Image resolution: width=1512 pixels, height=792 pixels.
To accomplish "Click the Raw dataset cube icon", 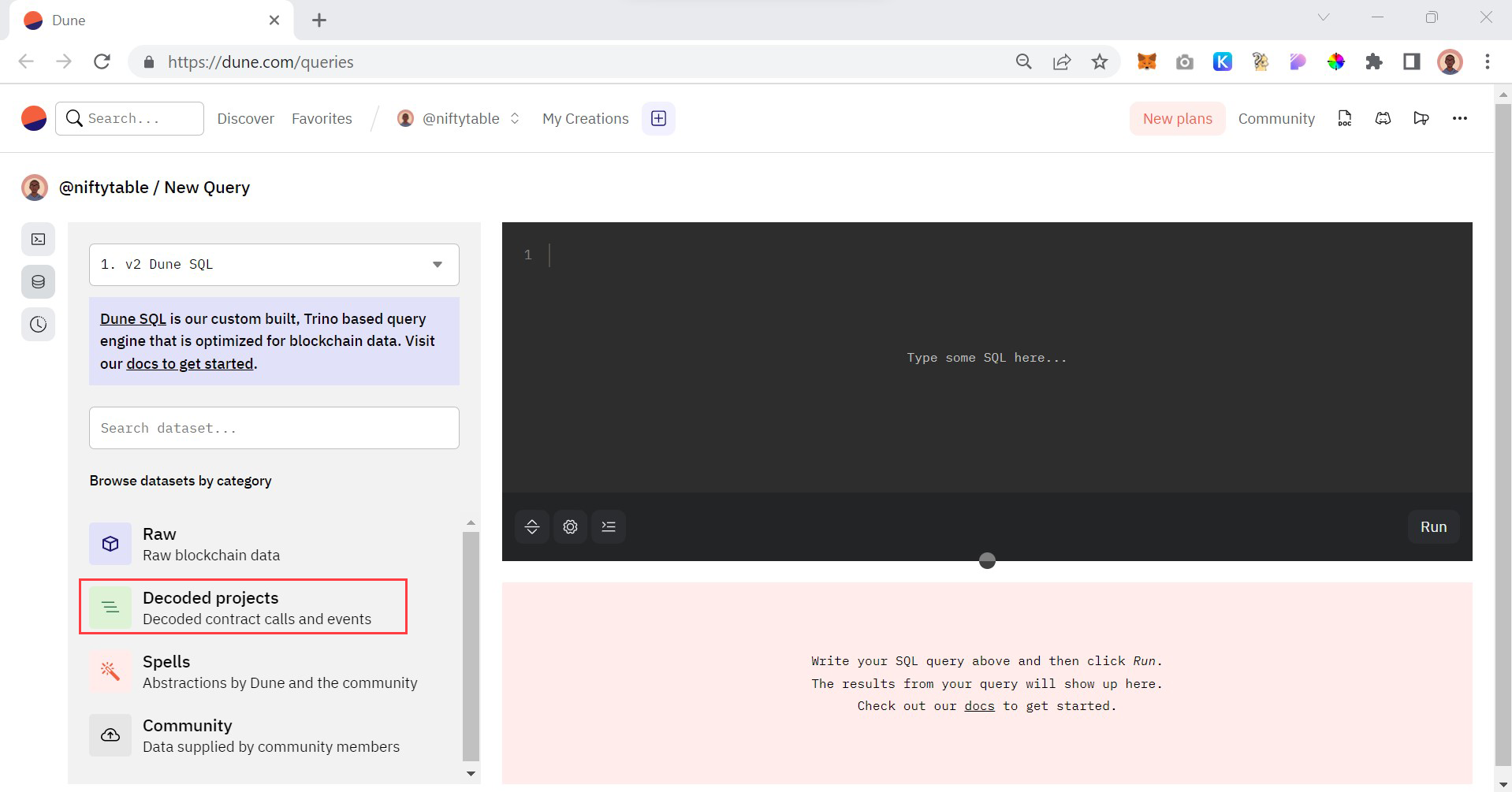I will click(110, 544).
